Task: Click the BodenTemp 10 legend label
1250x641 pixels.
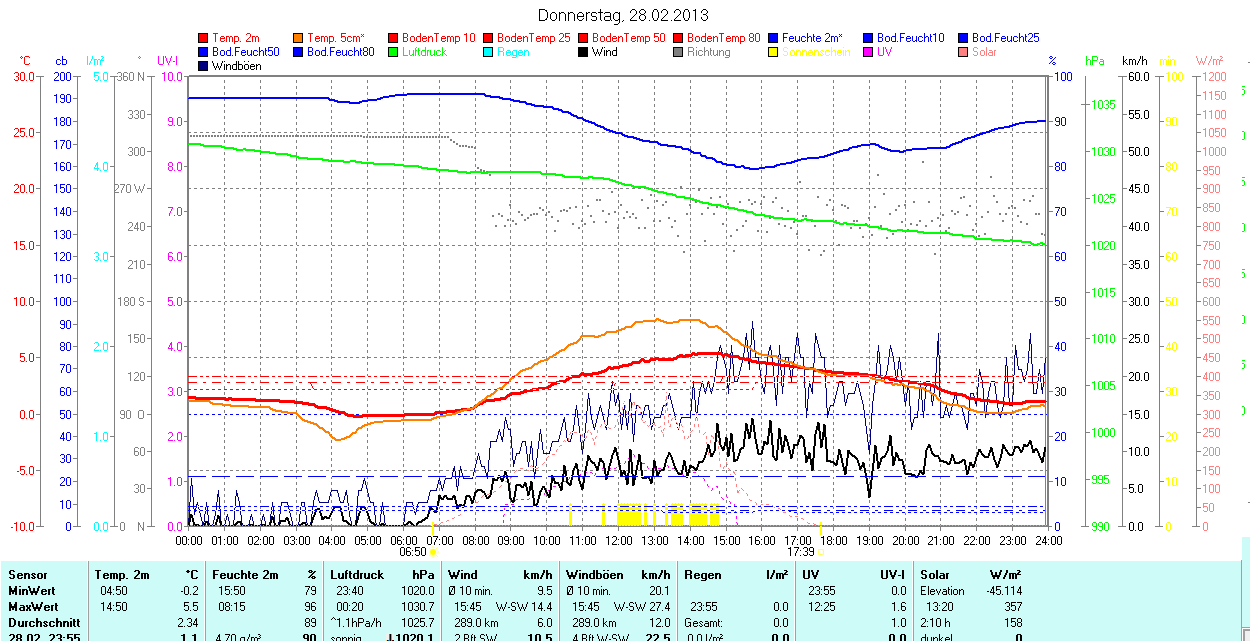Action: pyautogui.click(x=438, y=38)
